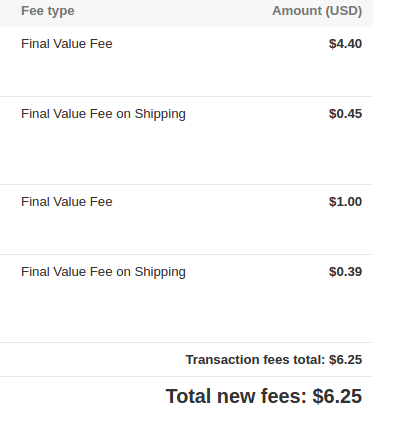Click the large $6.25 total new fees amount

[337, 396]
